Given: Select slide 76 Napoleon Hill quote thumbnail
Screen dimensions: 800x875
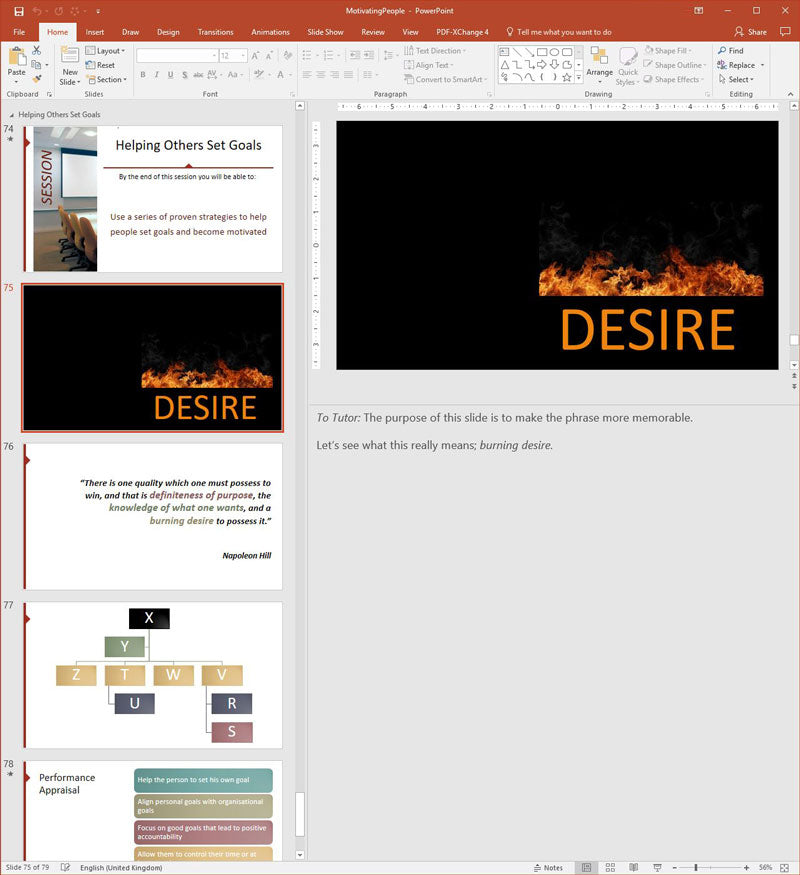Looking at the screenshot, I should click(153, 516).
